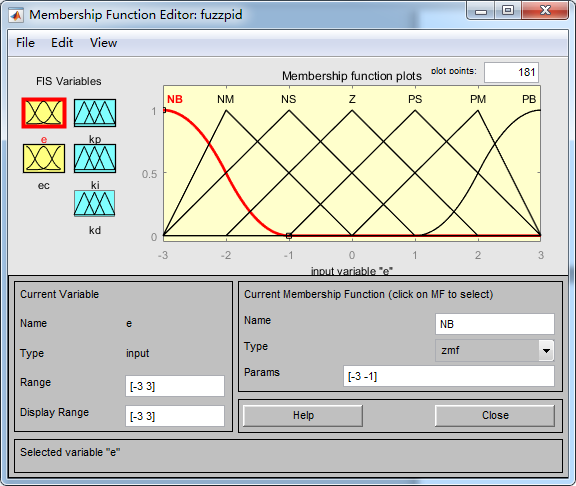Minimize the Membership Function Editor window
576x486 pixels.
[x=480, y=11]
